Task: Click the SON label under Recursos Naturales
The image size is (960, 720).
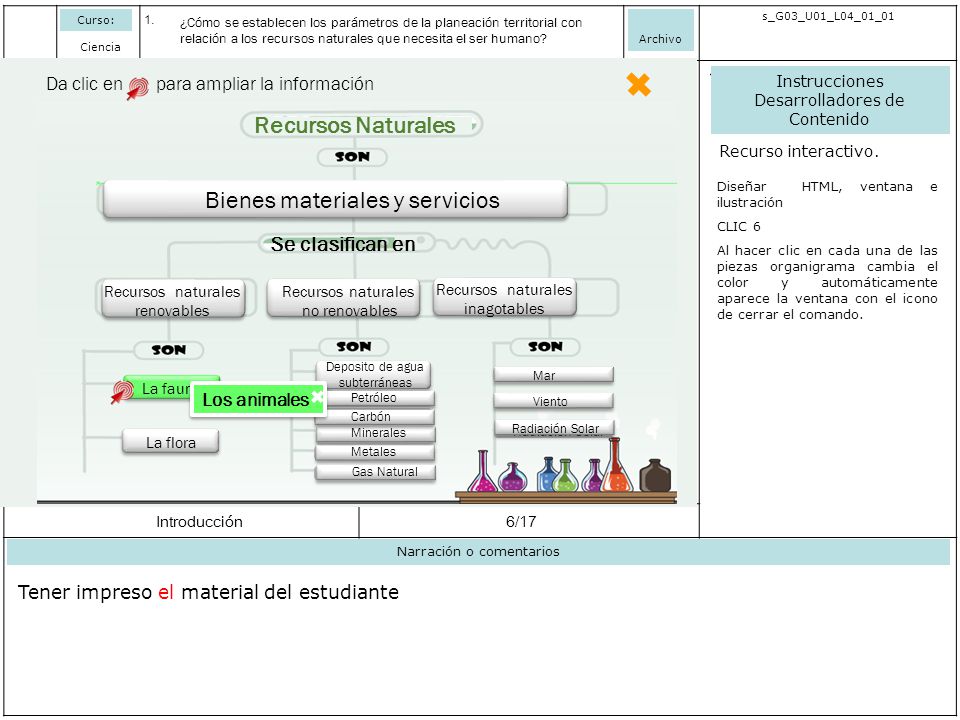Action: coord(352,157)
